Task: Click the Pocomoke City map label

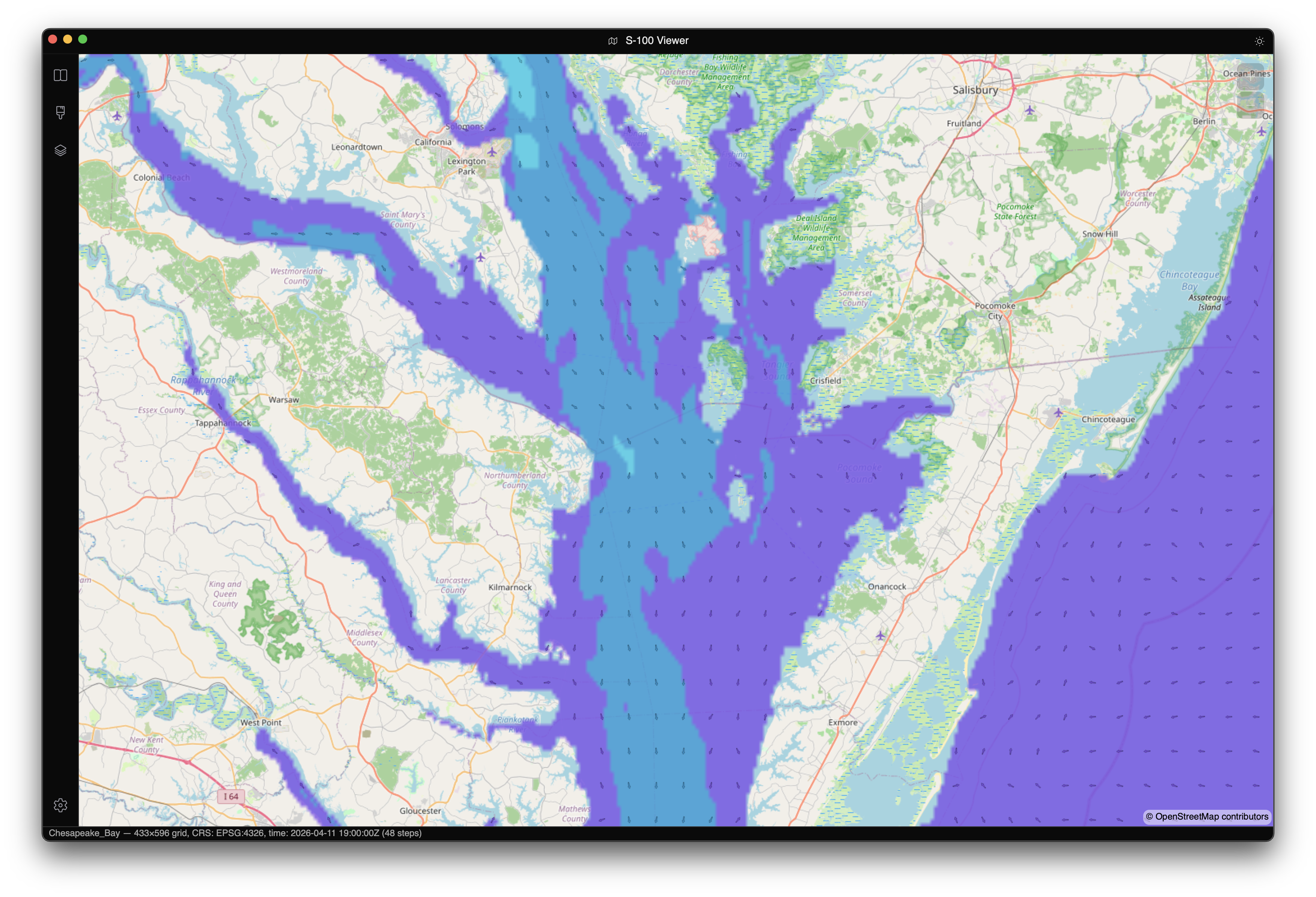Action: (x=995, y=311)
